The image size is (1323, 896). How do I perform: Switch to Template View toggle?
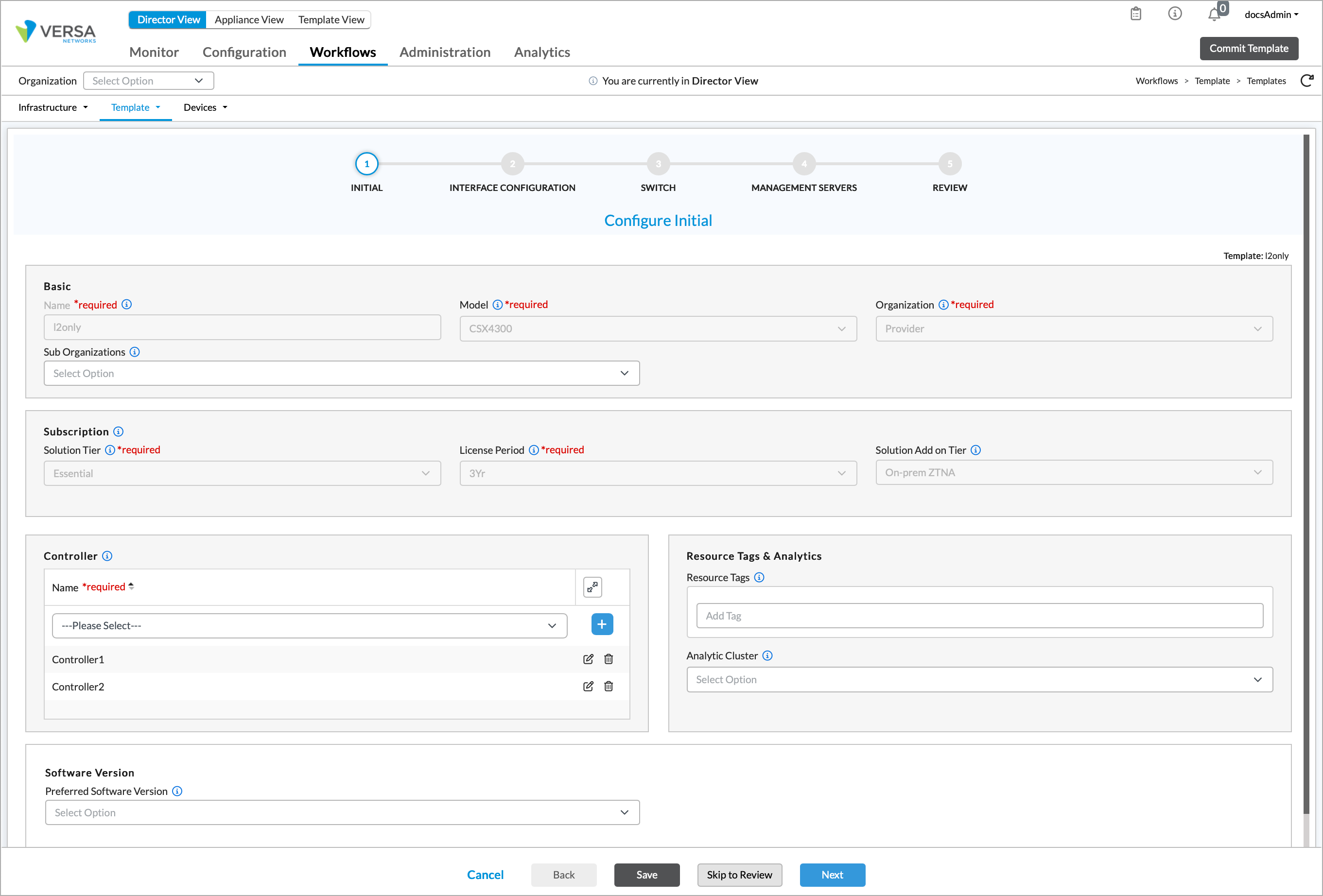pyautogui.click(x=331, y=19)
